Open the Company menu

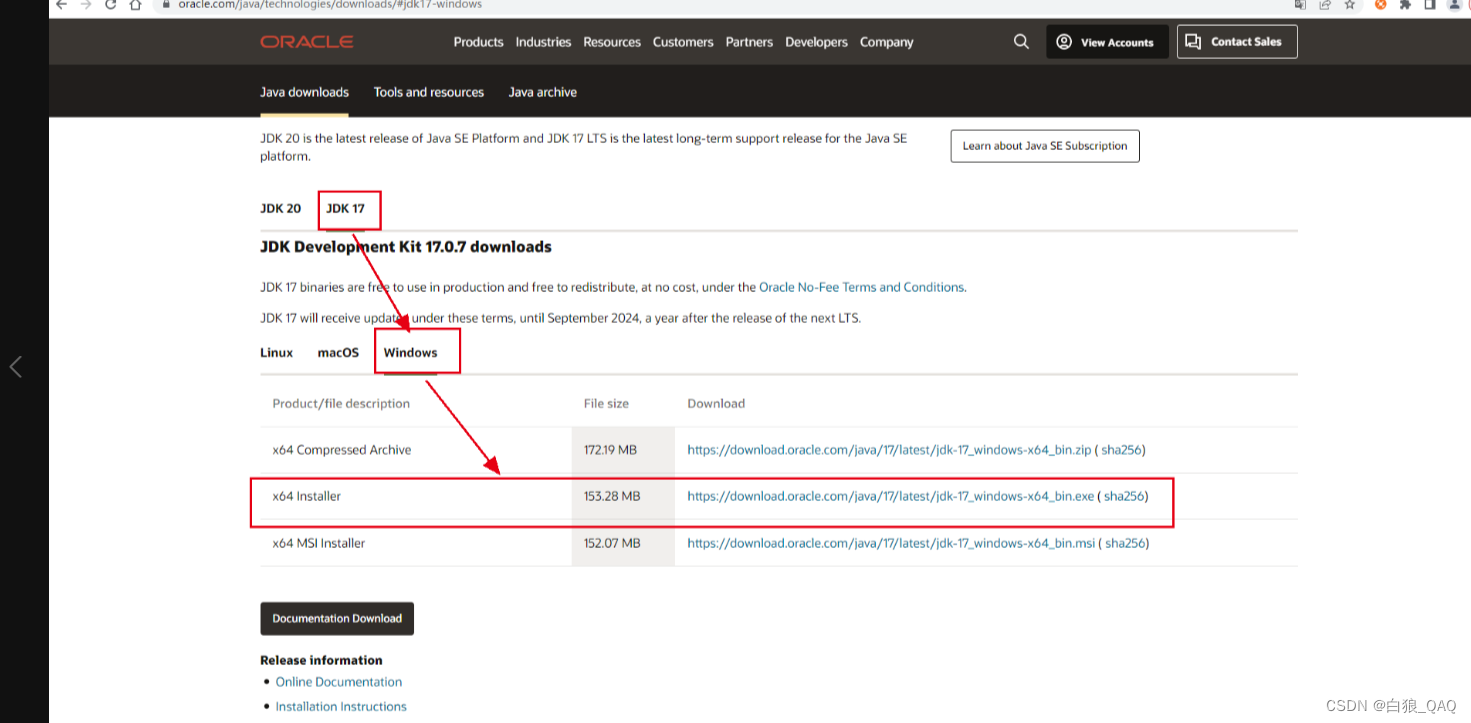click(886, 42)
